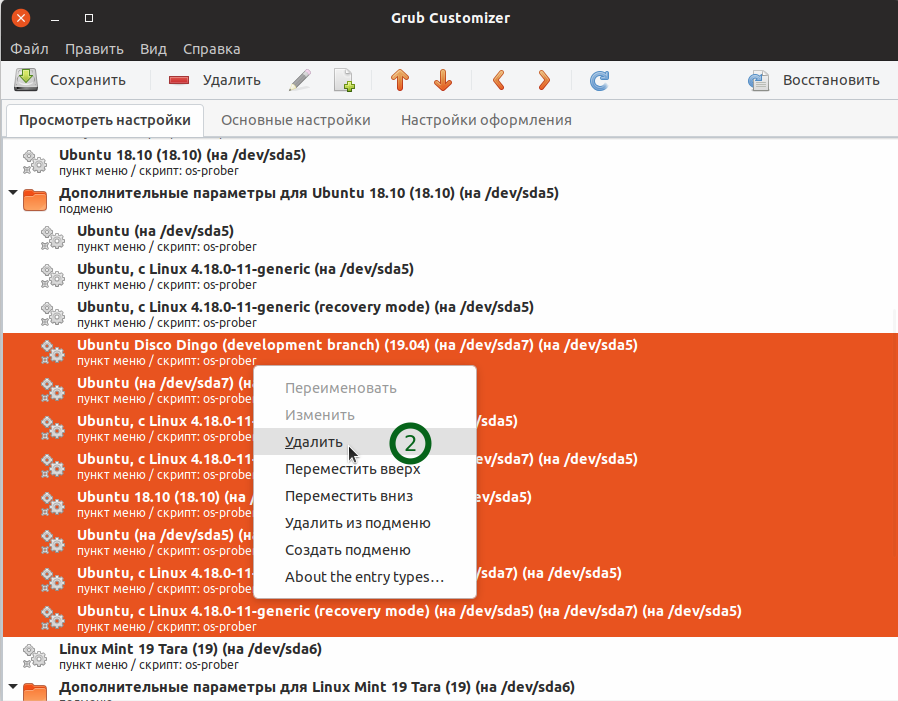Select Ubuntu Disco Dingo (development branch) entry
Screen dimensions: 898x701
coord(450,352)
